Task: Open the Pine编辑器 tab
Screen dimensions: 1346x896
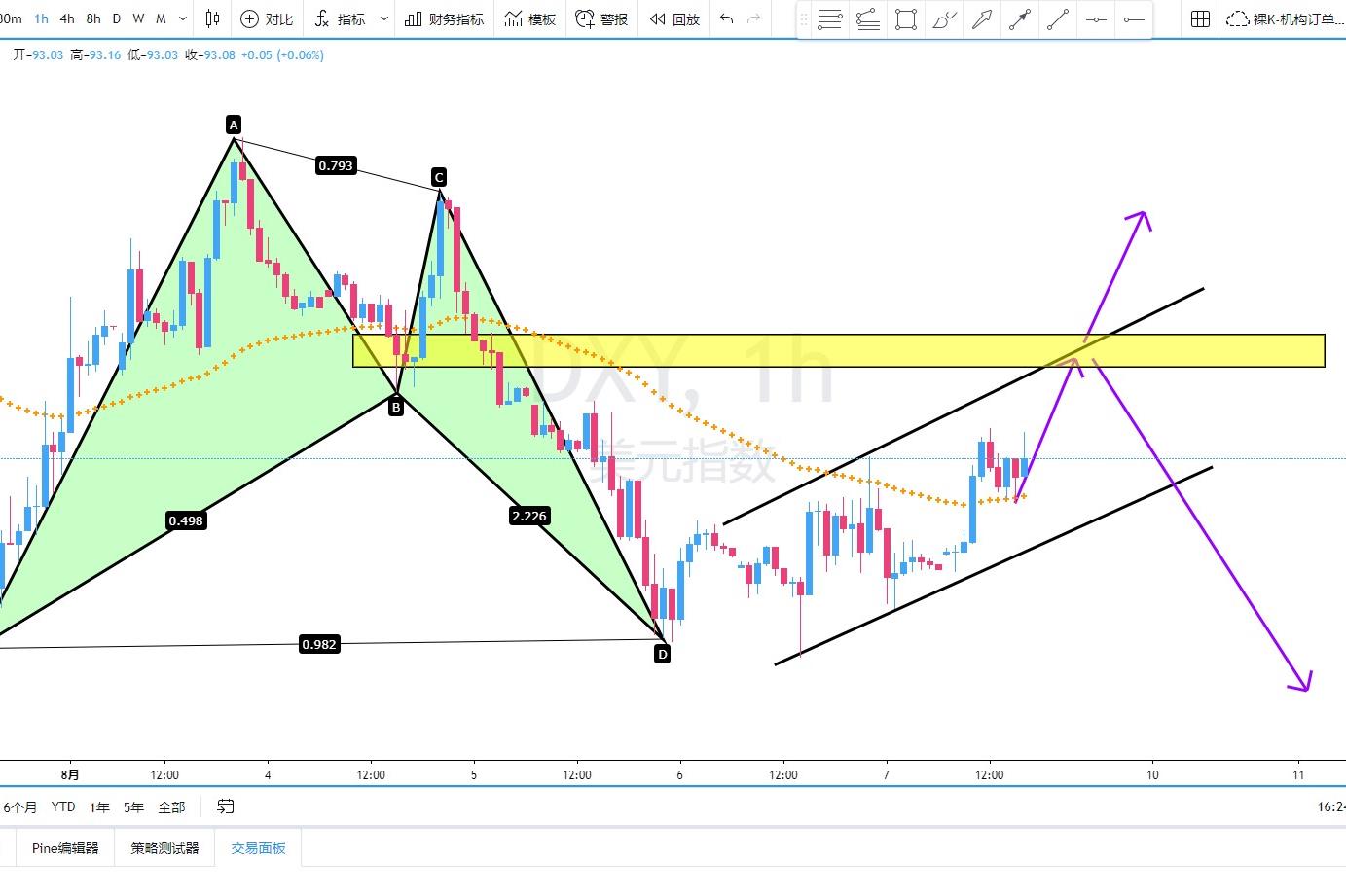Action: 65,848
